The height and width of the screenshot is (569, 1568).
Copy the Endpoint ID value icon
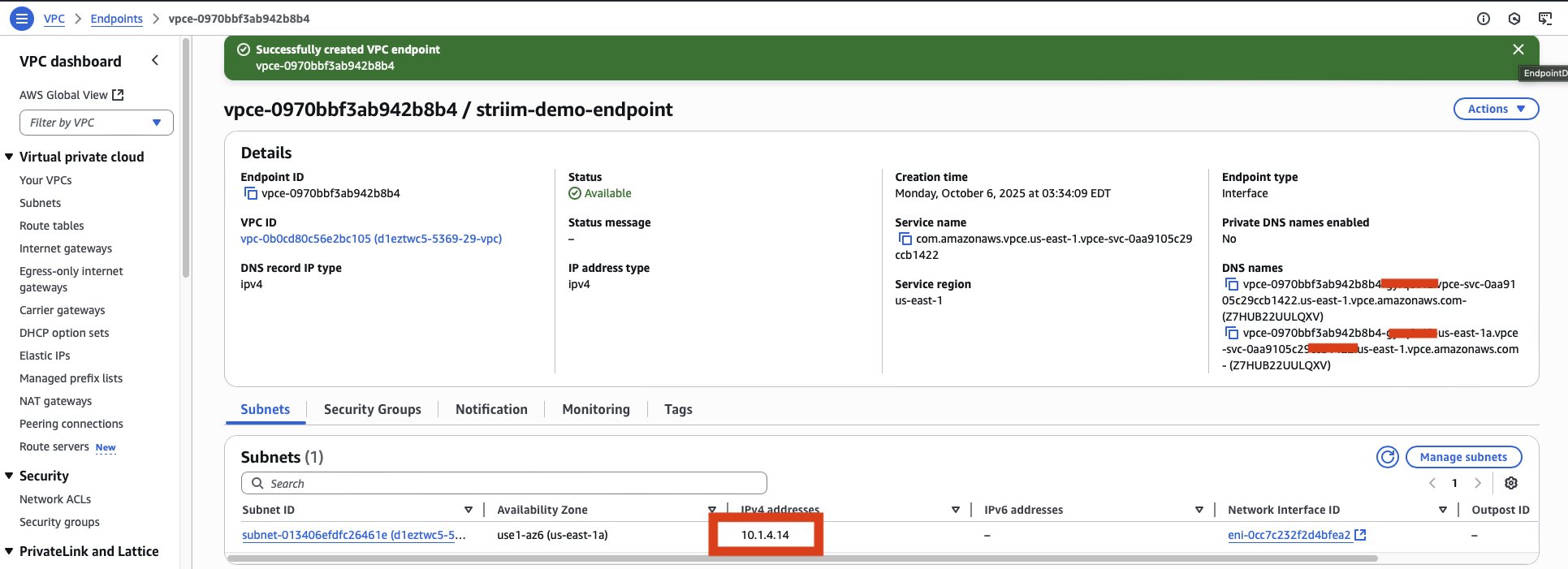(x=251, y=194)
